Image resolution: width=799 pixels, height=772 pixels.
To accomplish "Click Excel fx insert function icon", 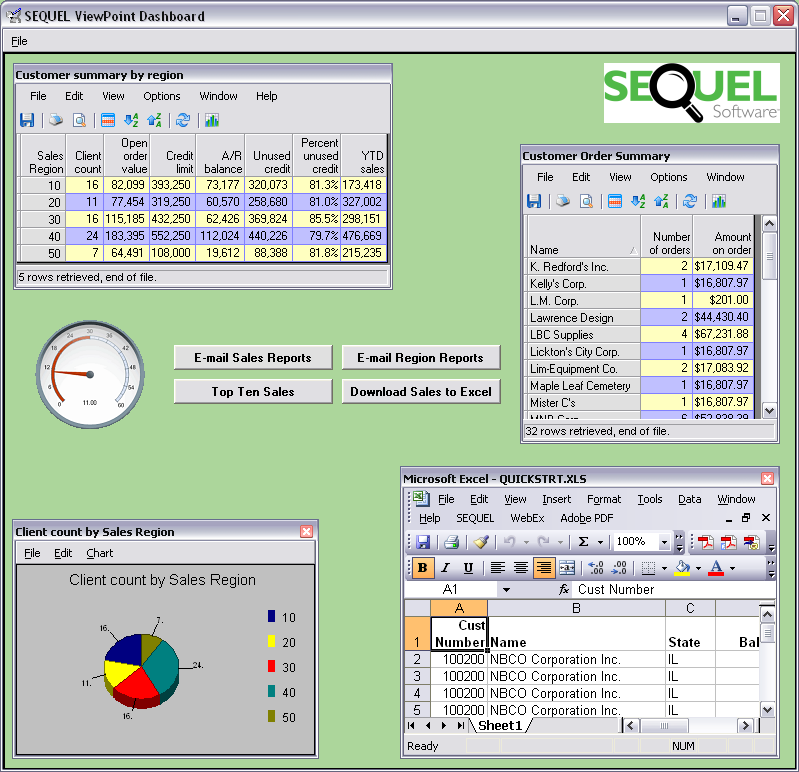I will [x=564, y=590].
